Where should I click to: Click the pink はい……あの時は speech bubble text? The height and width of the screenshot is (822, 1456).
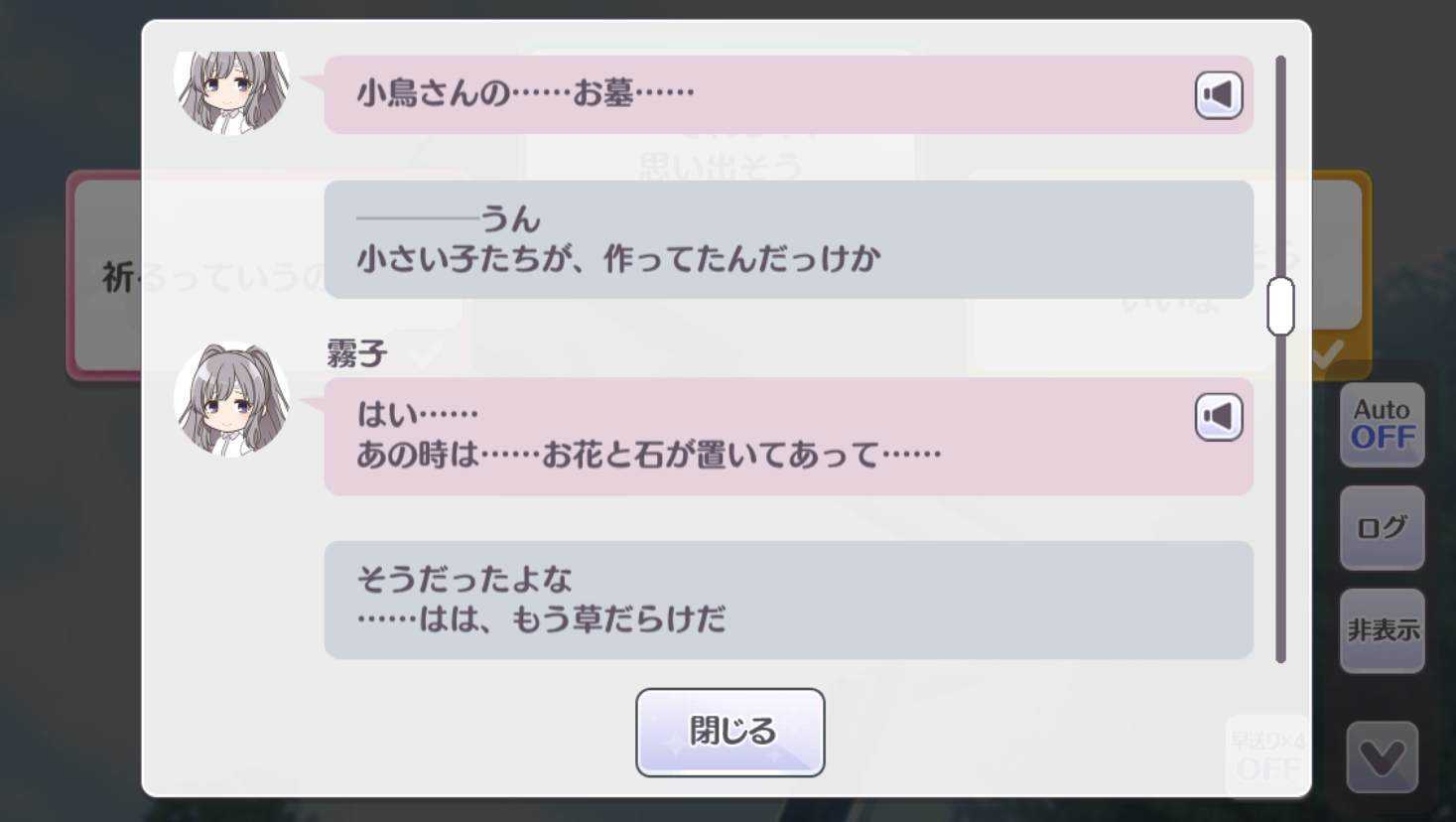point(649,435)
